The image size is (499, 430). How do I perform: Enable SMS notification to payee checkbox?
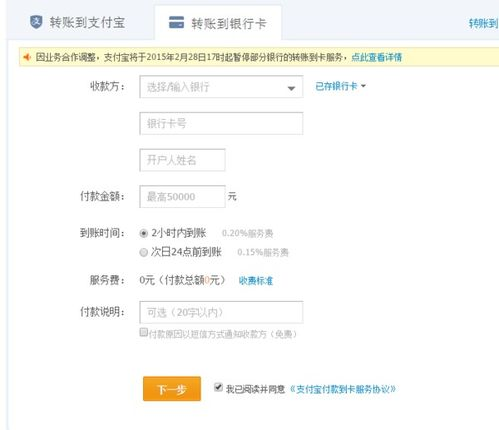pyautogui.click(x=144, y=332)
